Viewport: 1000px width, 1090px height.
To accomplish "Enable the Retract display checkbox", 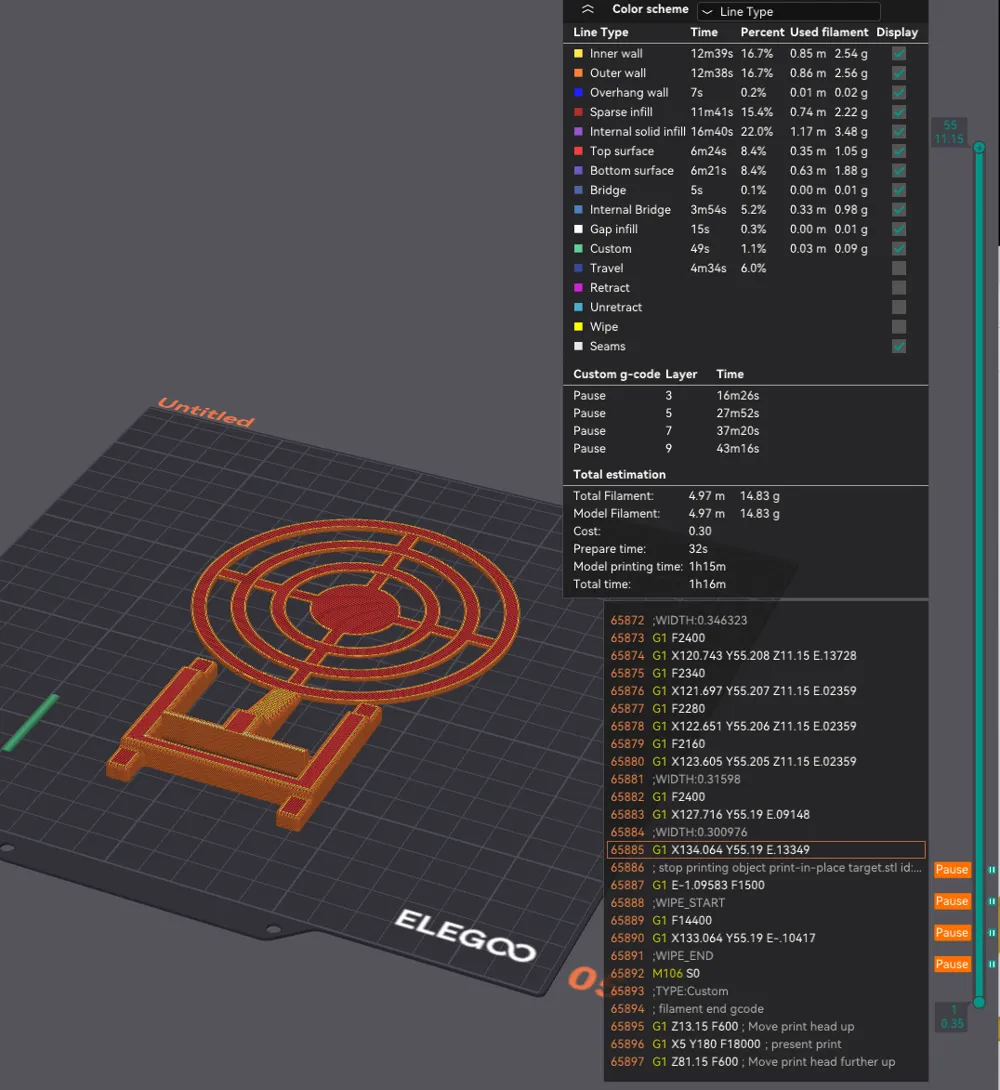I will click(x=898, y=287).
